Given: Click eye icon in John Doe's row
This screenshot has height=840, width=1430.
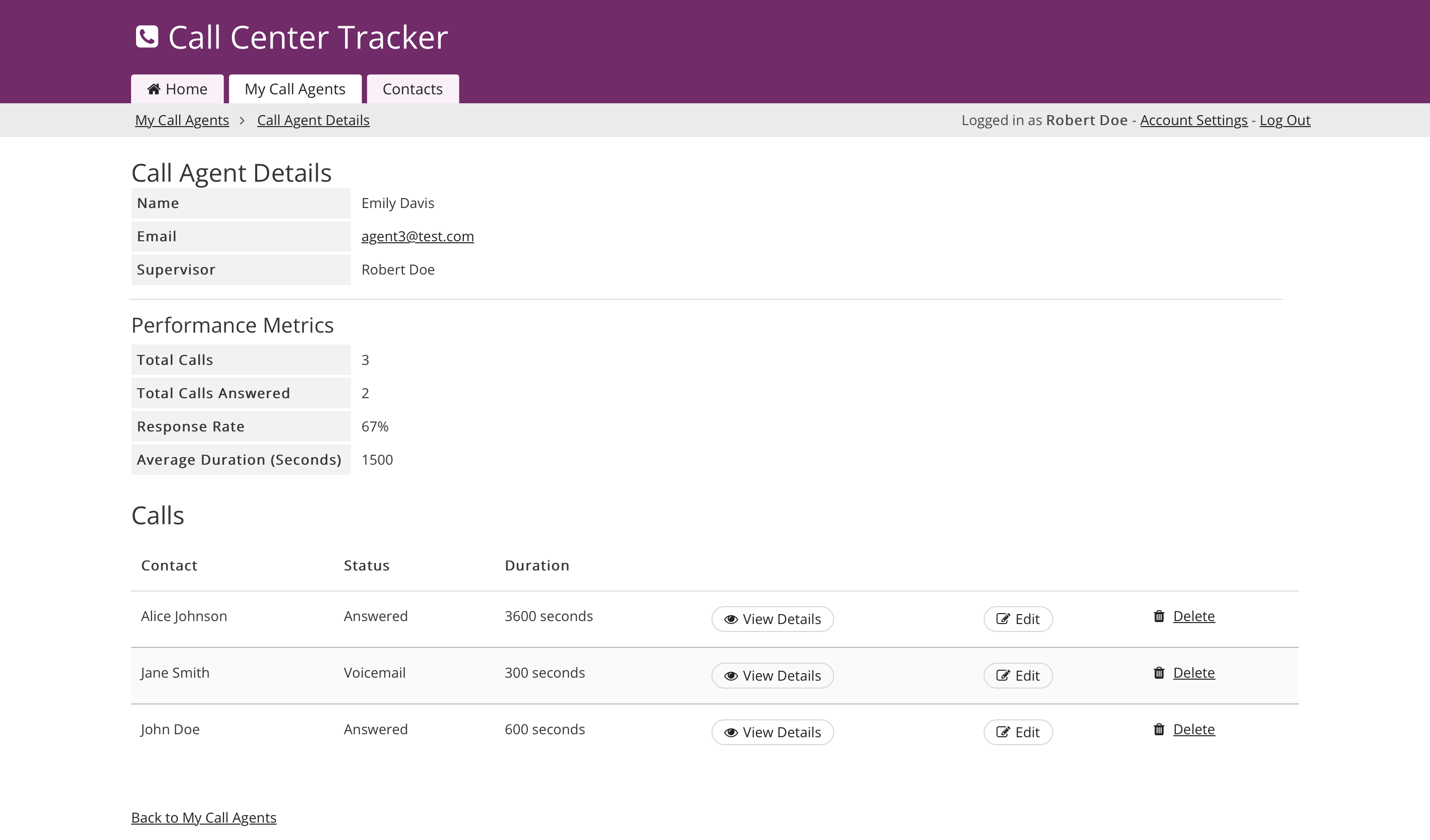Looking at the screenshot, I should (731, 732).
